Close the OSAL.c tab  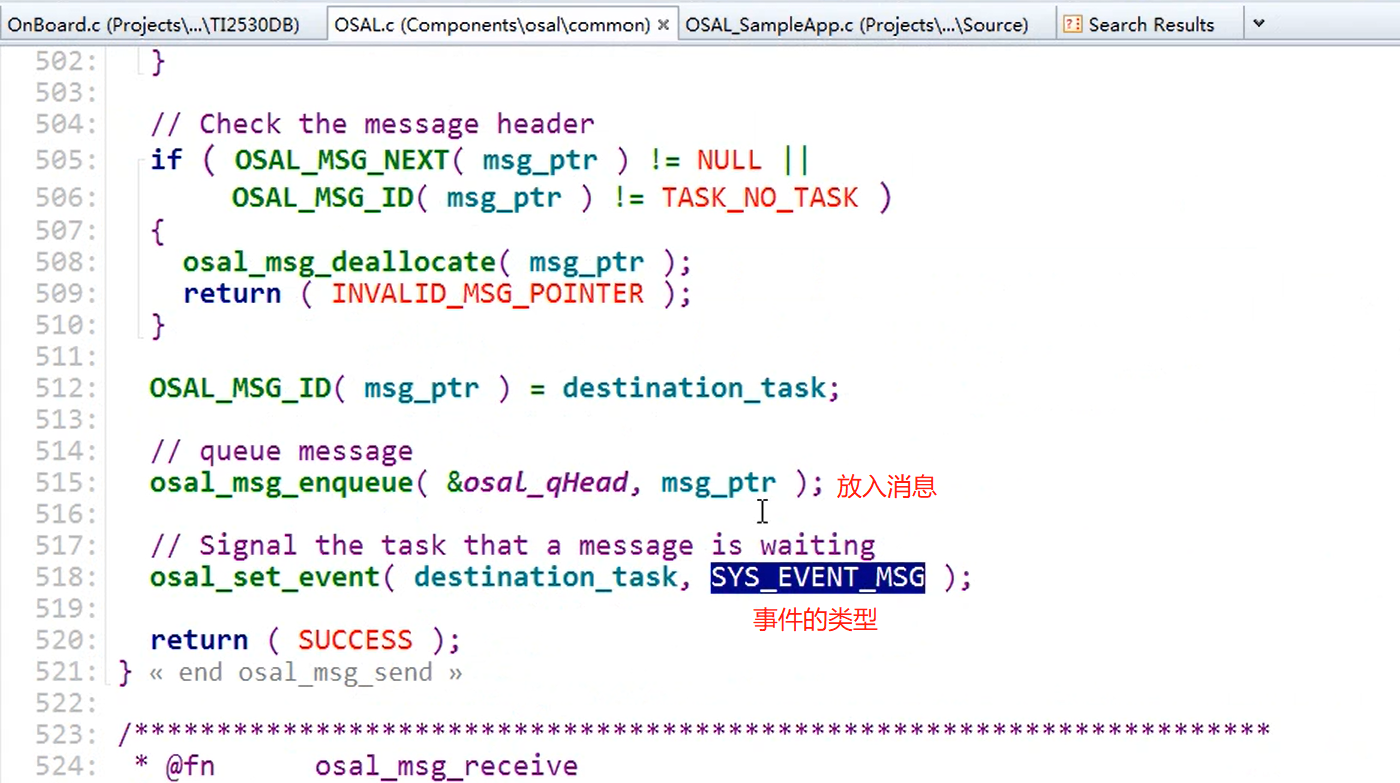[663, 25]
